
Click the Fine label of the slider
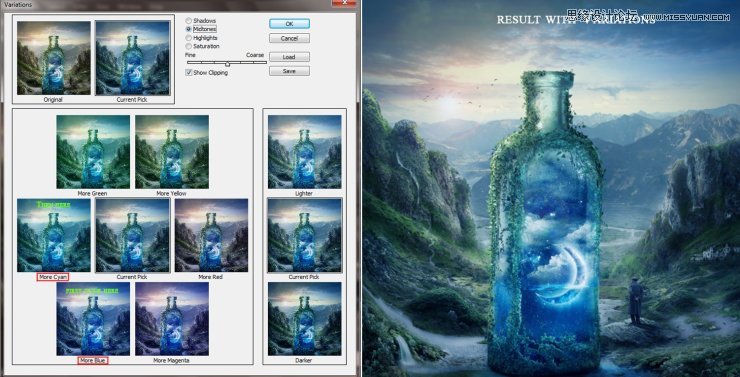coord(190,55)
